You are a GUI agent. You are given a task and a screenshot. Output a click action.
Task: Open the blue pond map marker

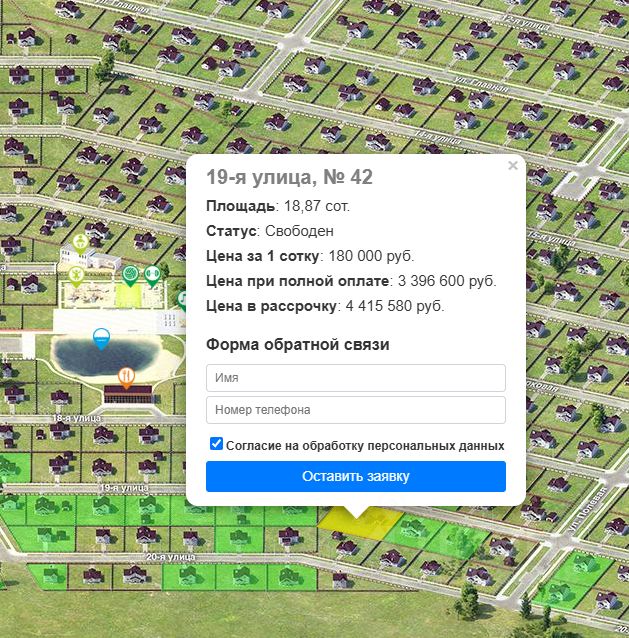(x=101, y=339)
